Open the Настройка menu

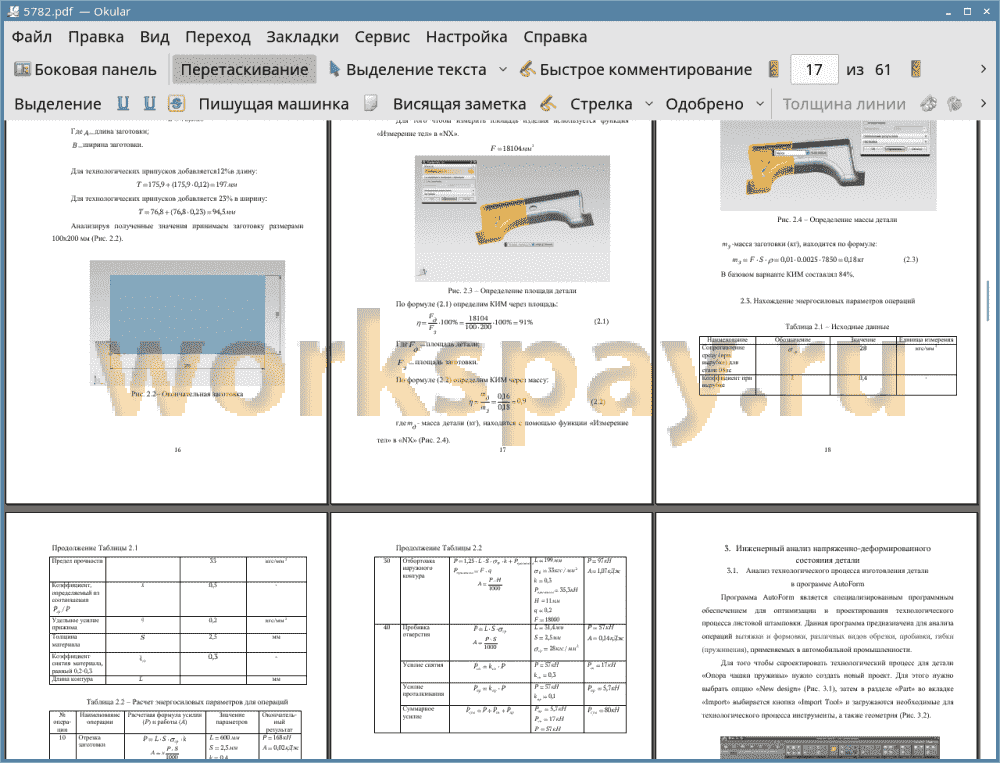466,37
